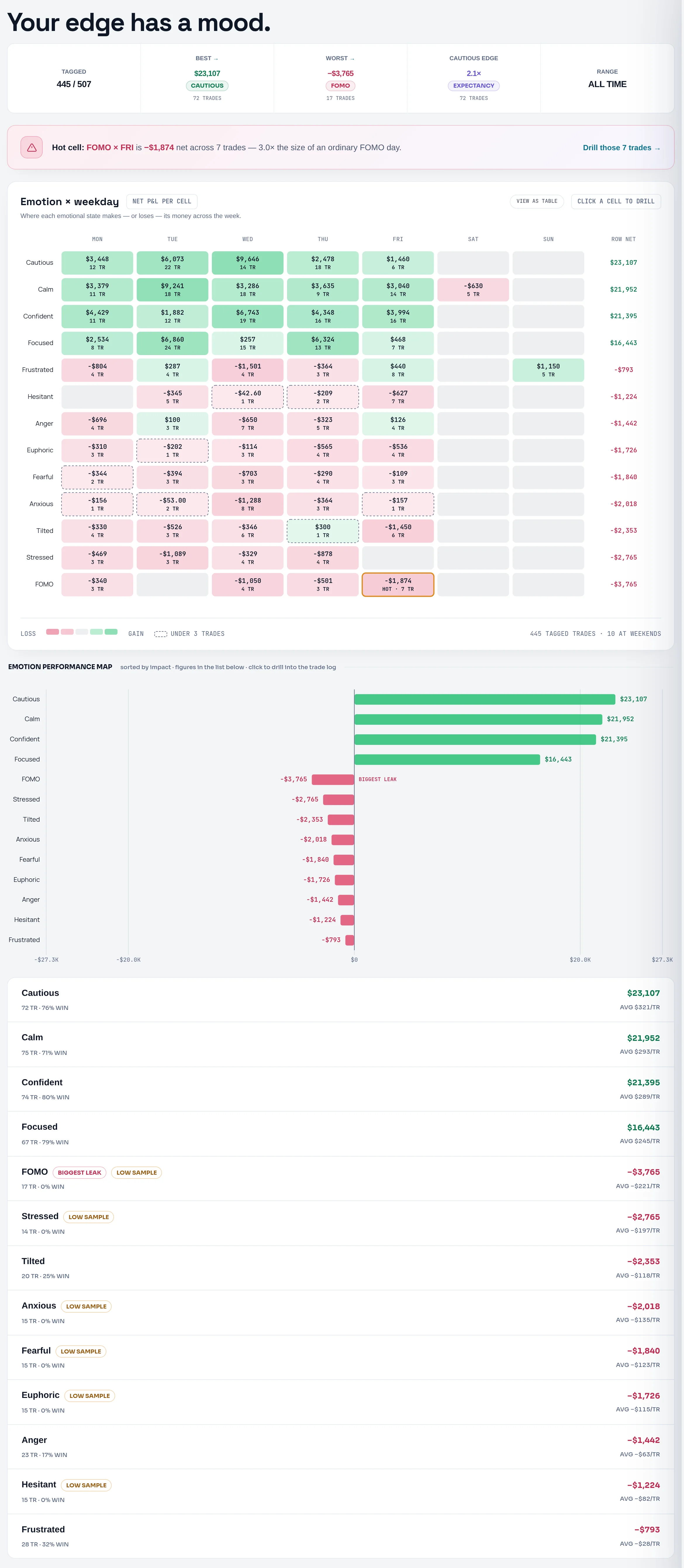The width and height of the screenshot is (684, 1568).
Task: Click the Calm green bar in performance map
Action: point(478,719)
